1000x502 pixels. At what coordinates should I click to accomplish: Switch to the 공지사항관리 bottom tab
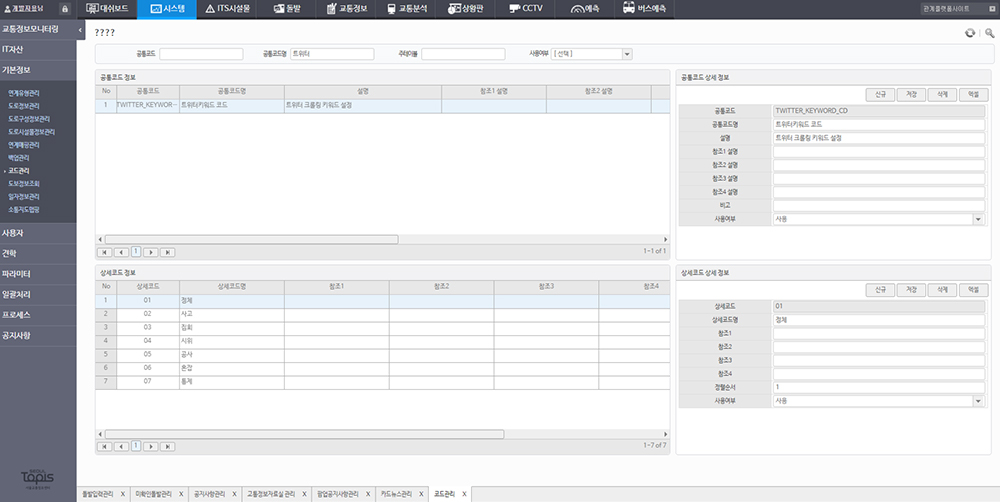click(210, 494)
